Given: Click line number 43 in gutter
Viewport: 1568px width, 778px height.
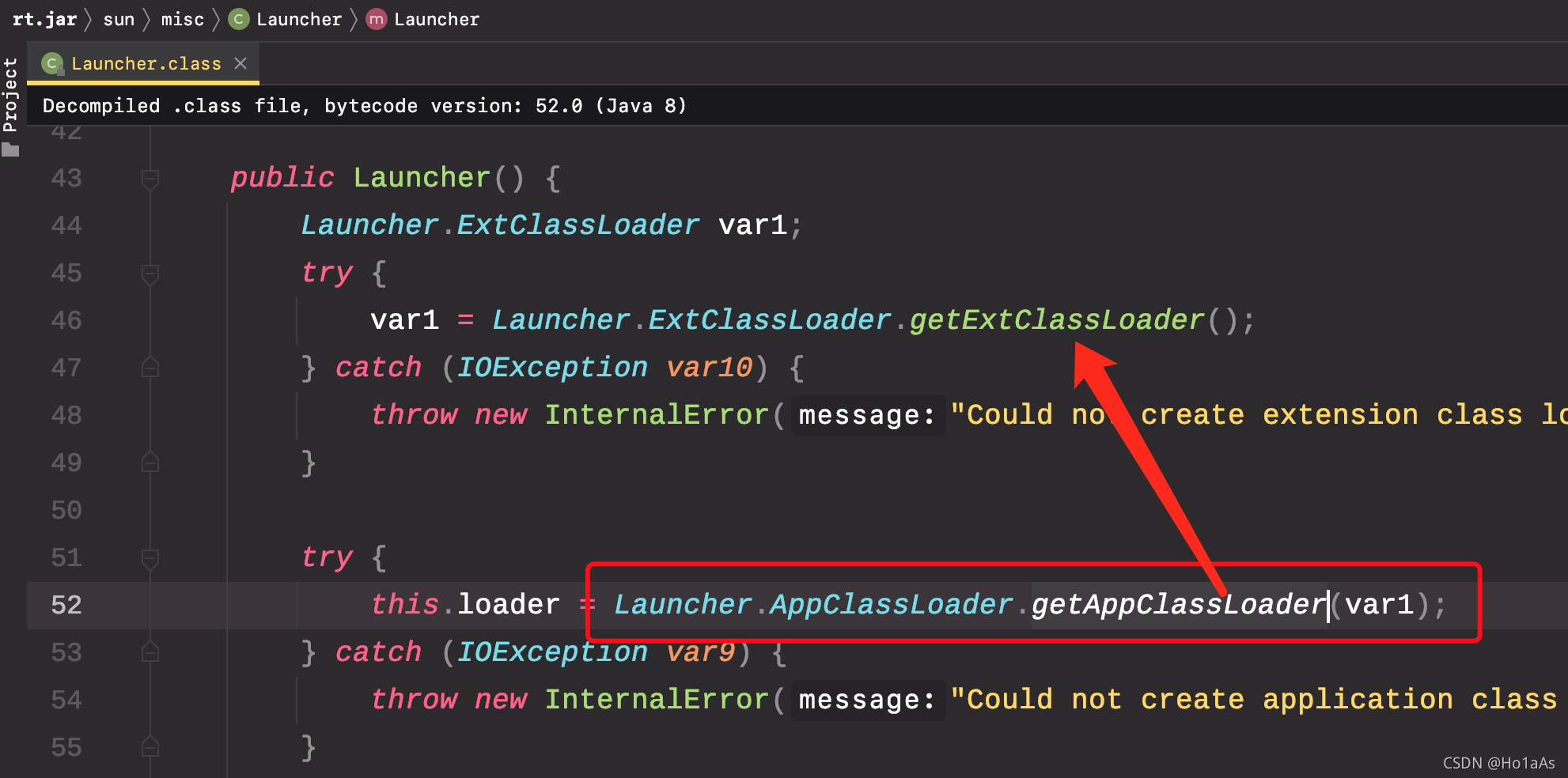Looking at the screenshot, I should pos(66,178).
